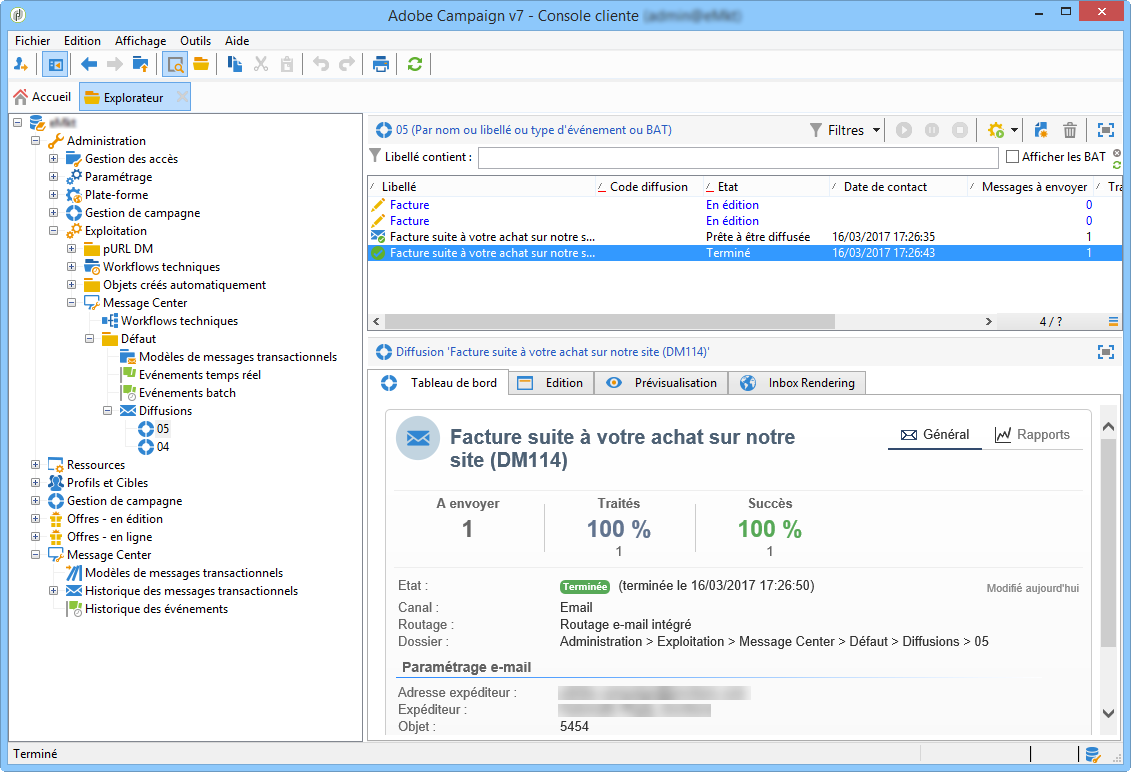This screenshot has width=1141, height=780.
Task: Expand Historique des messages transactionnels node
Action: pyautogui.click(x=53, y=591)
